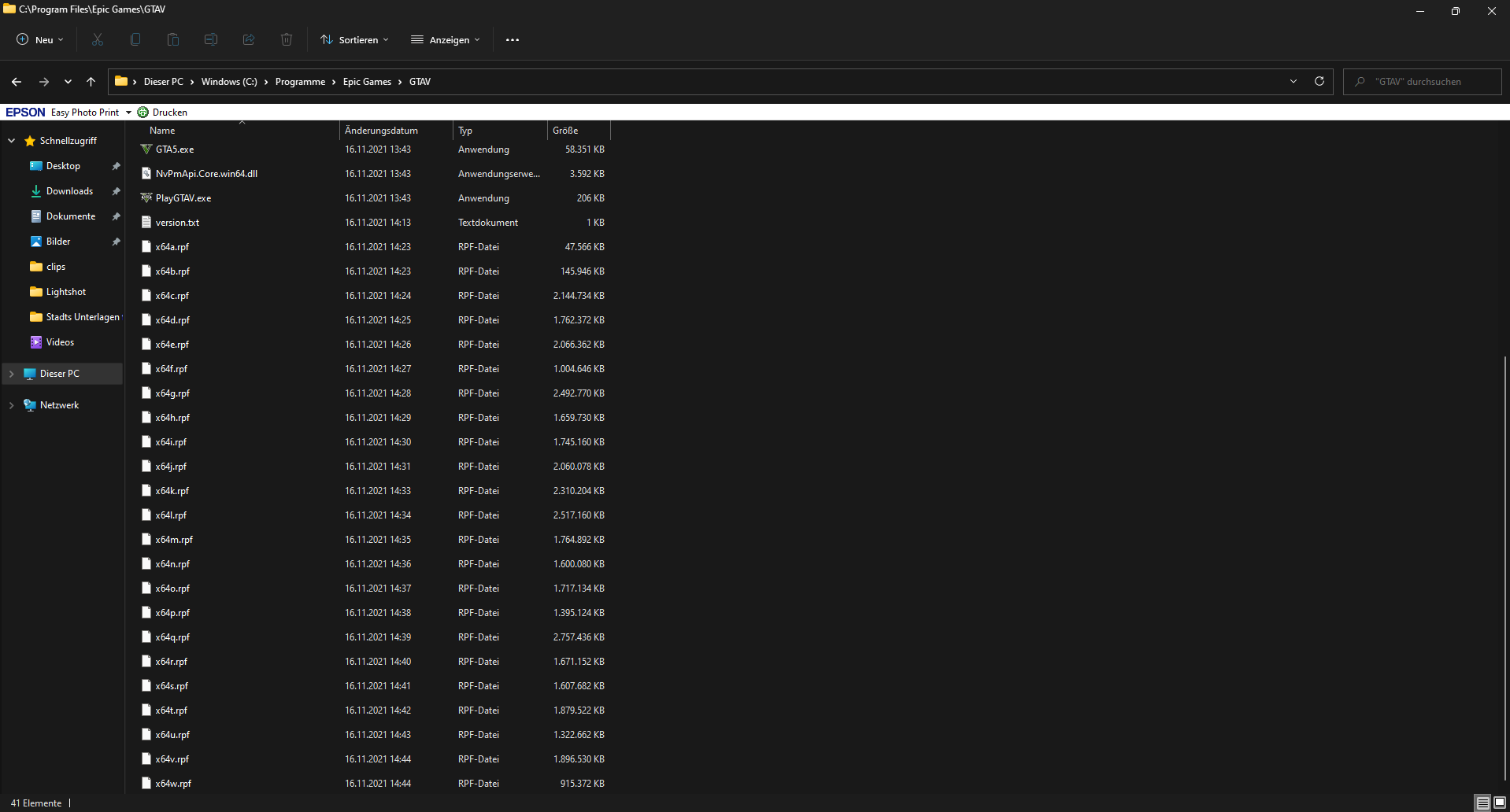This screenshot has width=1510, height=812.
Task: Click Windows (C:) breadcrumb
Action: coord(229,82)
